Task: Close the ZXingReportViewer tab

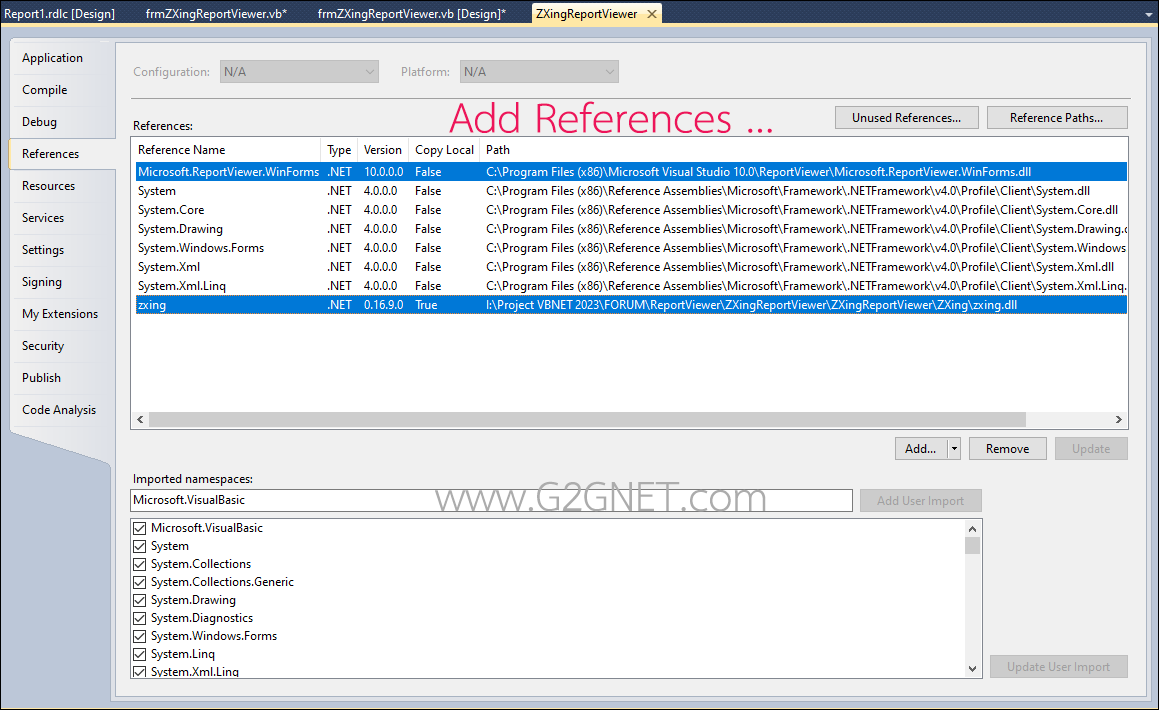Action: 651,14
